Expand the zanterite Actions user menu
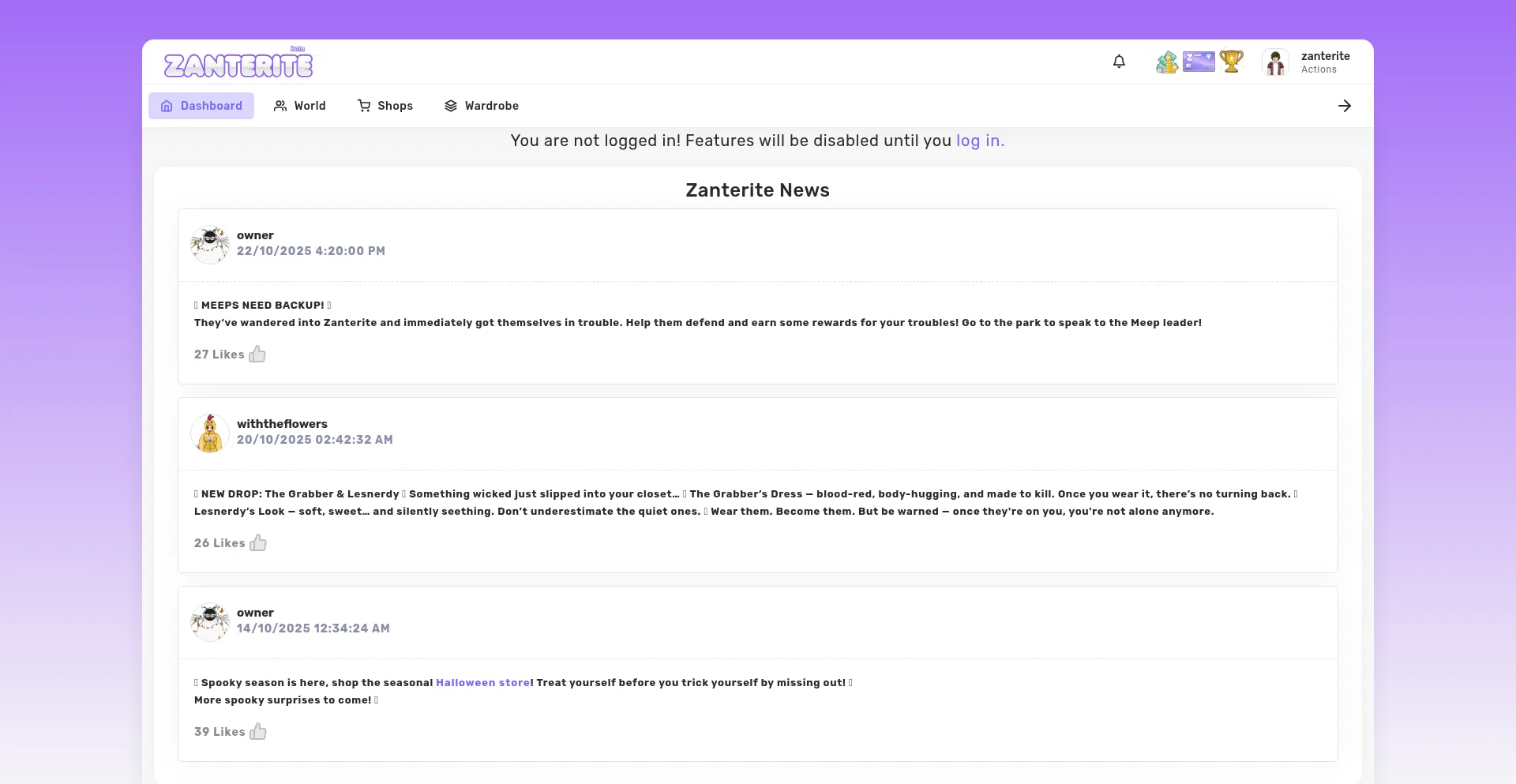The height and width of the screenshot is (784, 1516). click(x=1325, y=62)
